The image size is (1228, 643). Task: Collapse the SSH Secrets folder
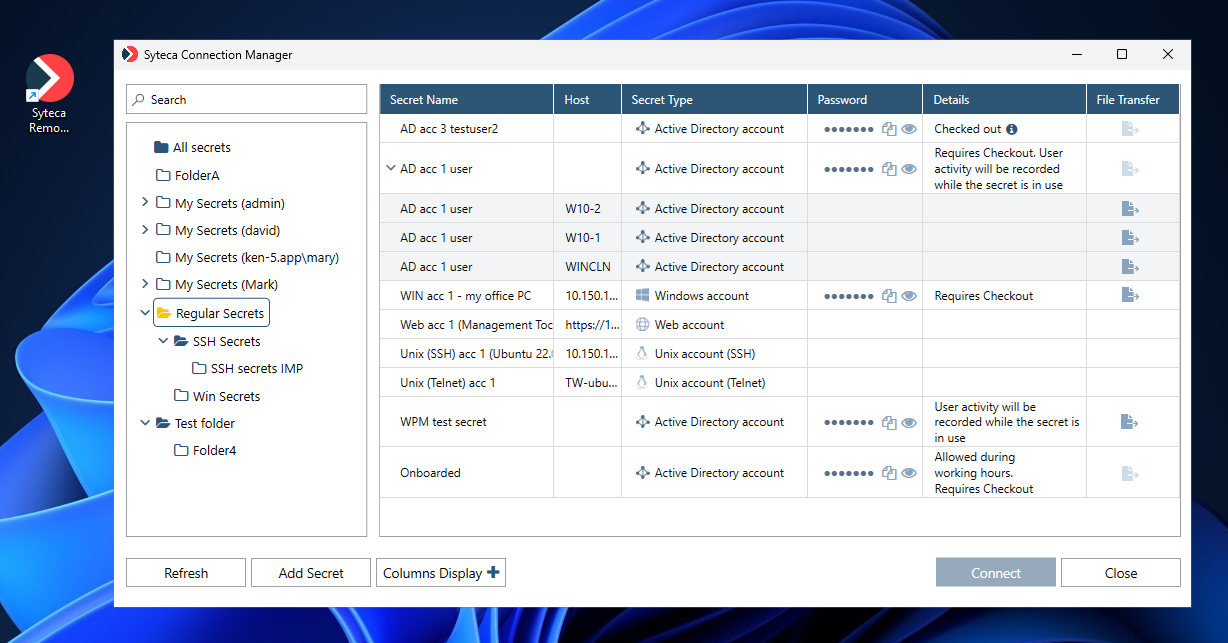[x=163, y=340]
